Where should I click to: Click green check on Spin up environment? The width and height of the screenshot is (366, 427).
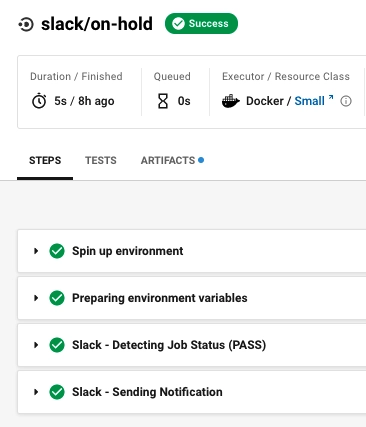tap(57, 251)
